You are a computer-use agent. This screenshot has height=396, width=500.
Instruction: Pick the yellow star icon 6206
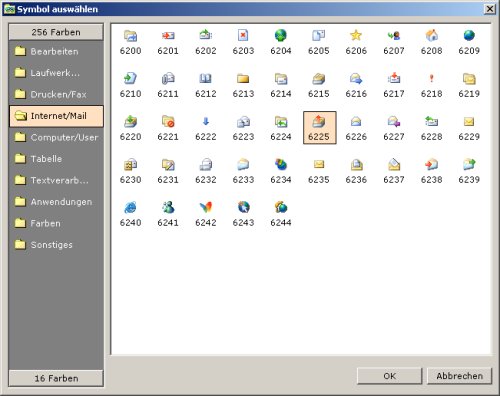pyautogui.click(x=356, y=35)
